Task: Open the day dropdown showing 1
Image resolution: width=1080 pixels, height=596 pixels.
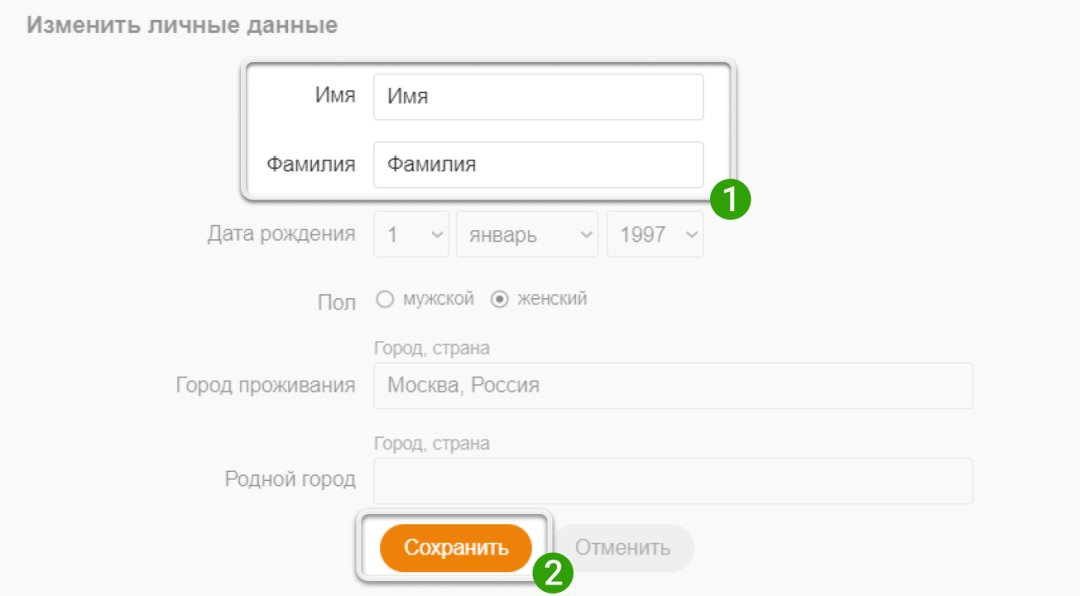Action: [x=410, y=233]
